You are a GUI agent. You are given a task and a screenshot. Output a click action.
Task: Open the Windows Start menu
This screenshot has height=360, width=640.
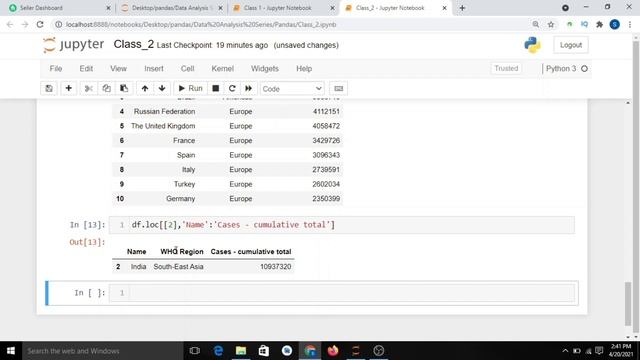pos(11,351)
